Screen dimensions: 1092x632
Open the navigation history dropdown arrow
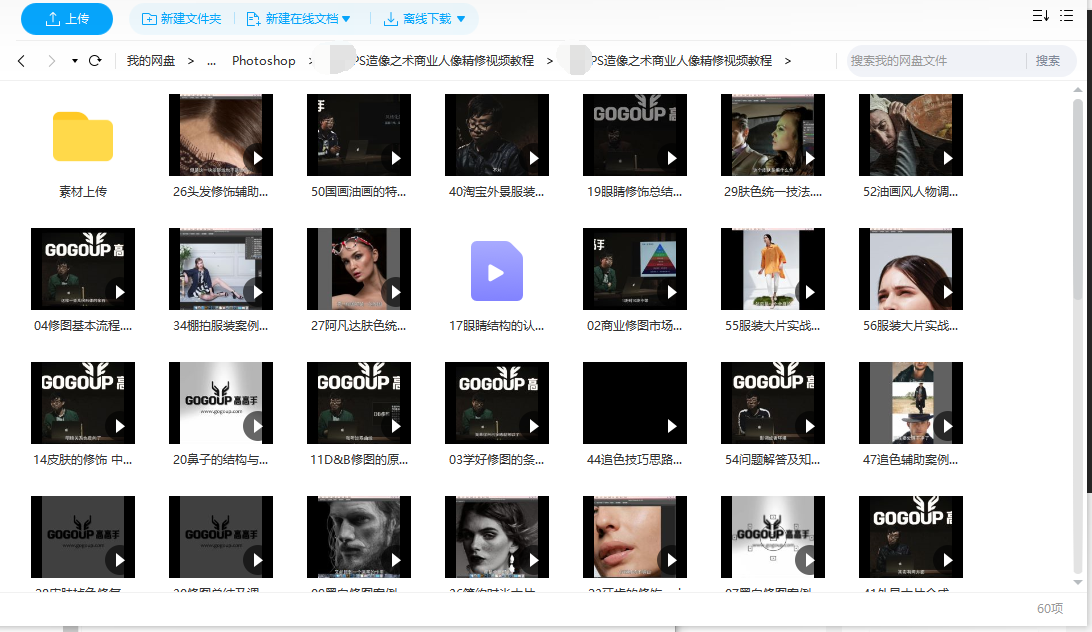point(75,61)
